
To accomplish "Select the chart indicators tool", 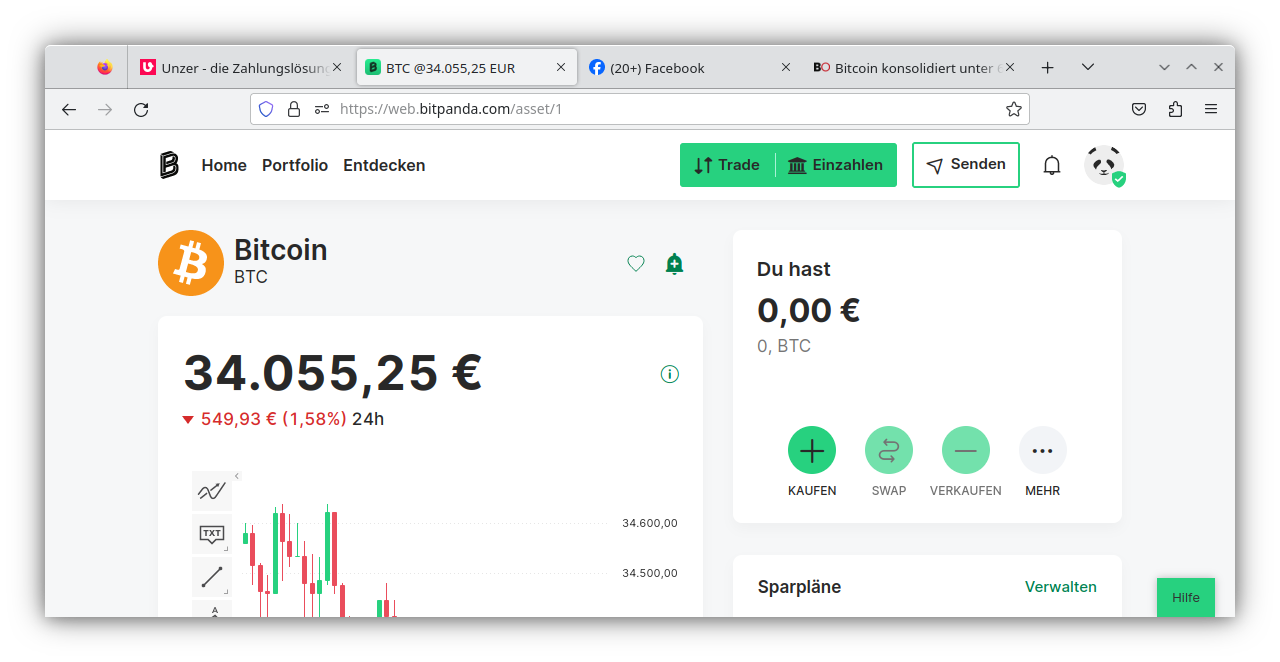I will pos(212,491).
